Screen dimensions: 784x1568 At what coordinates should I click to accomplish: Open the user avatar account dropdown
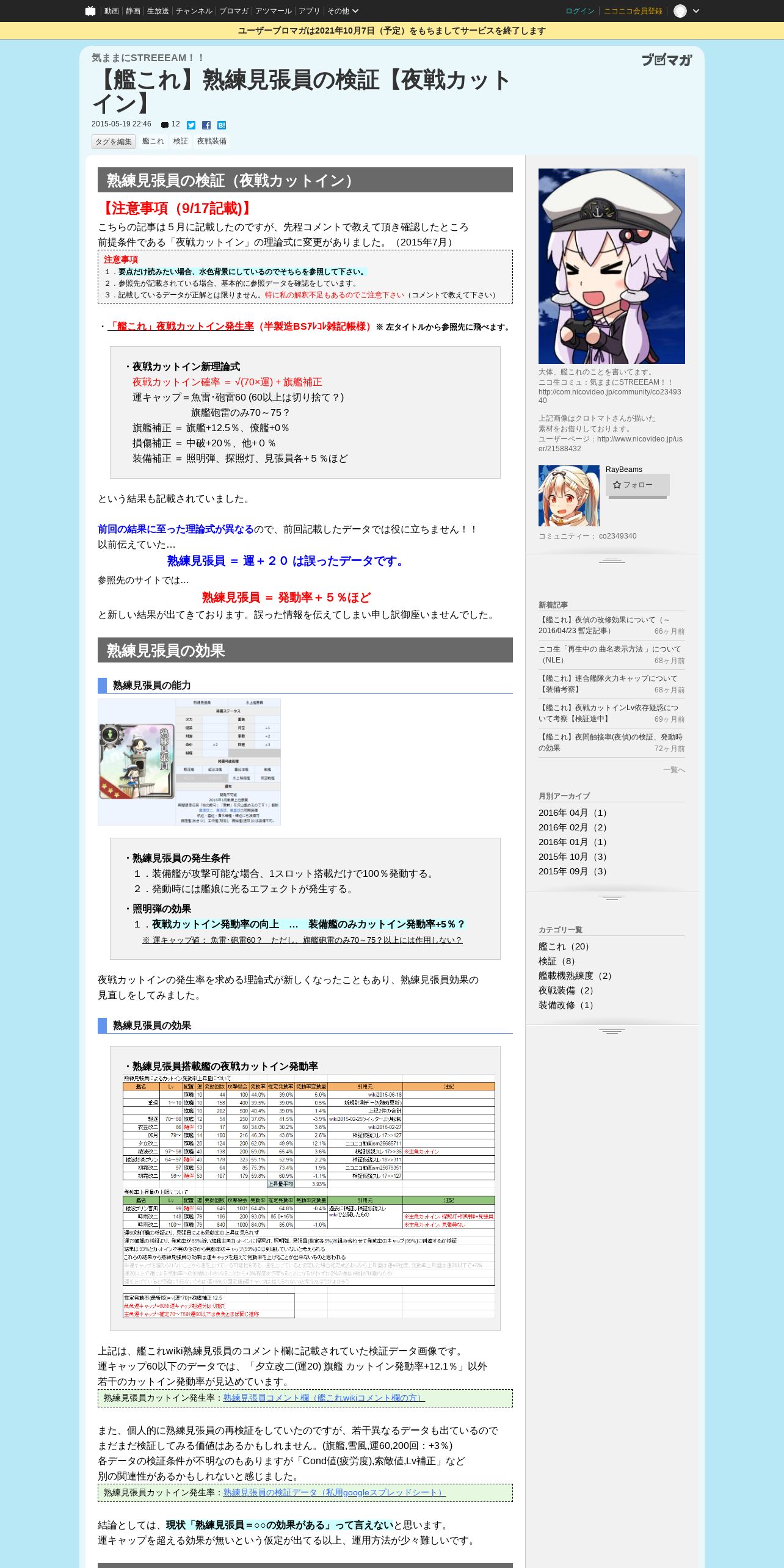[x=687, y=11]
